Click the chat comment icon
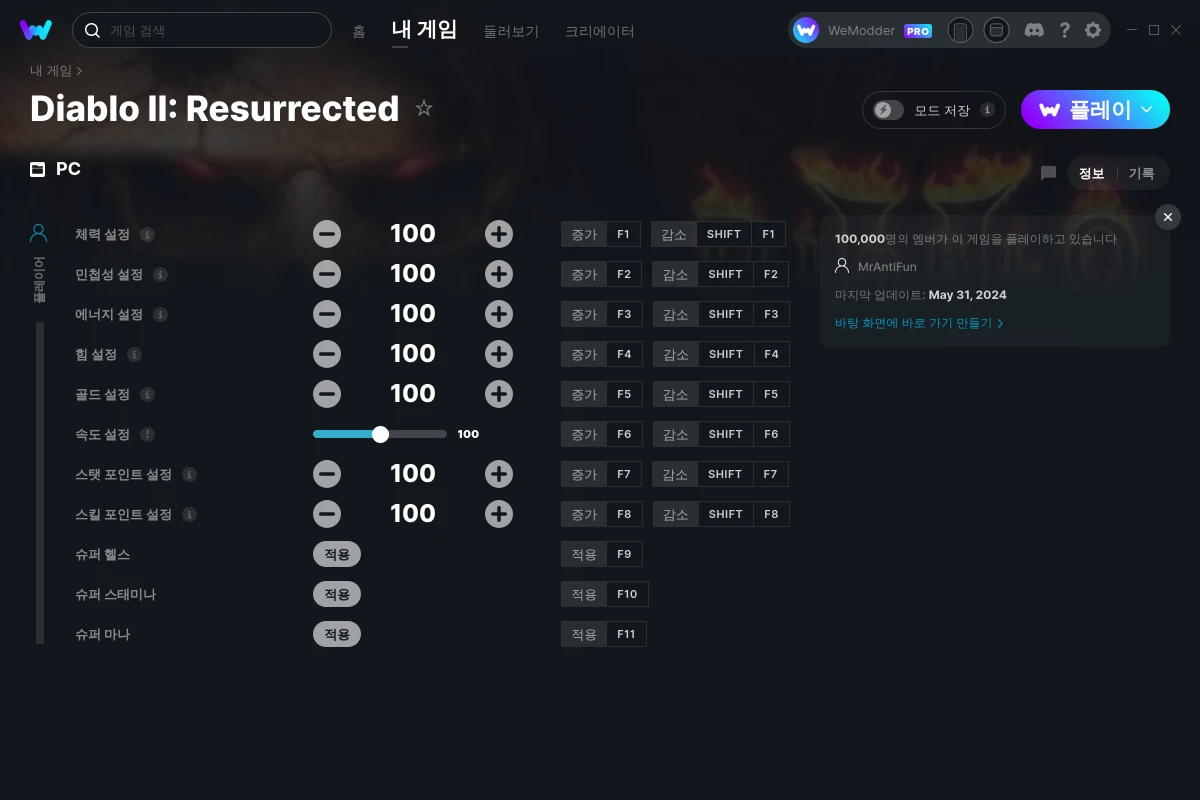1200x800 pixels. coord(1048,173)
